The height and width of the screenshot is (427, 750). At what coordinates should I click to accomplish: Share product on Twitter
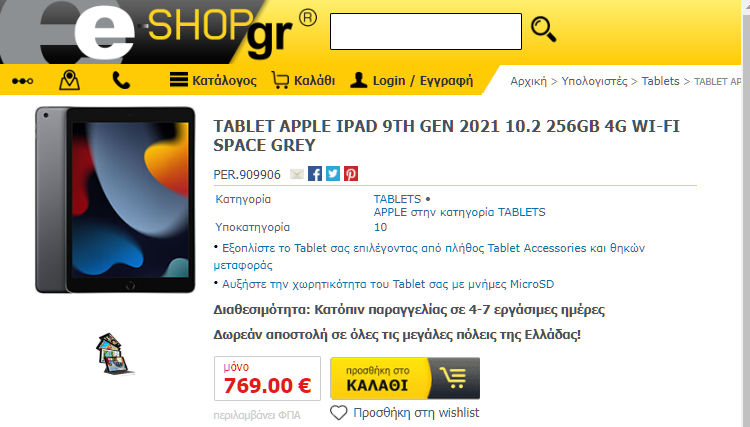point(333,174)
